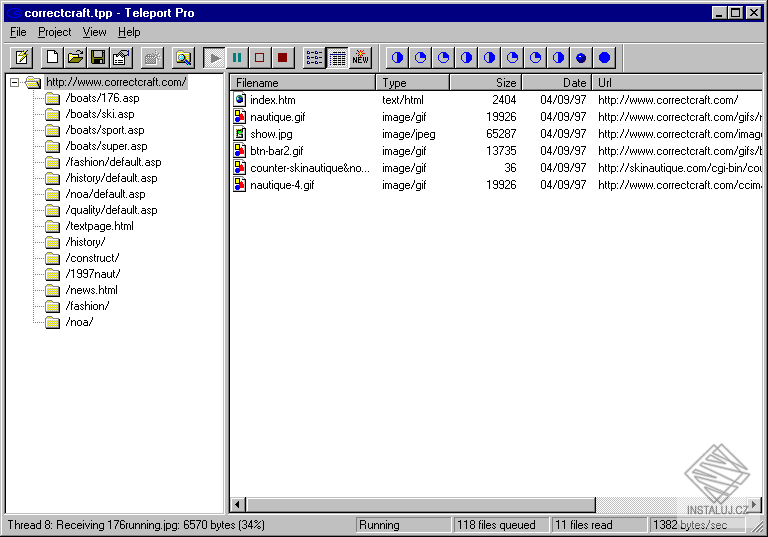
Task: Sort by the Filename column header
Action: point(303,82)
